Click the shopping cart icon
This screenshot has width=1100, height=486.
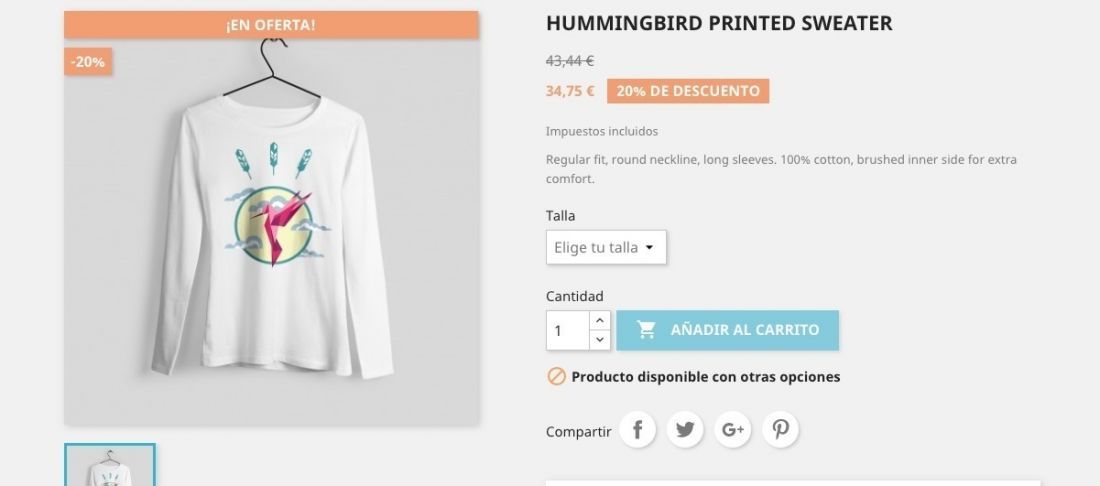(x=646, y=330)
